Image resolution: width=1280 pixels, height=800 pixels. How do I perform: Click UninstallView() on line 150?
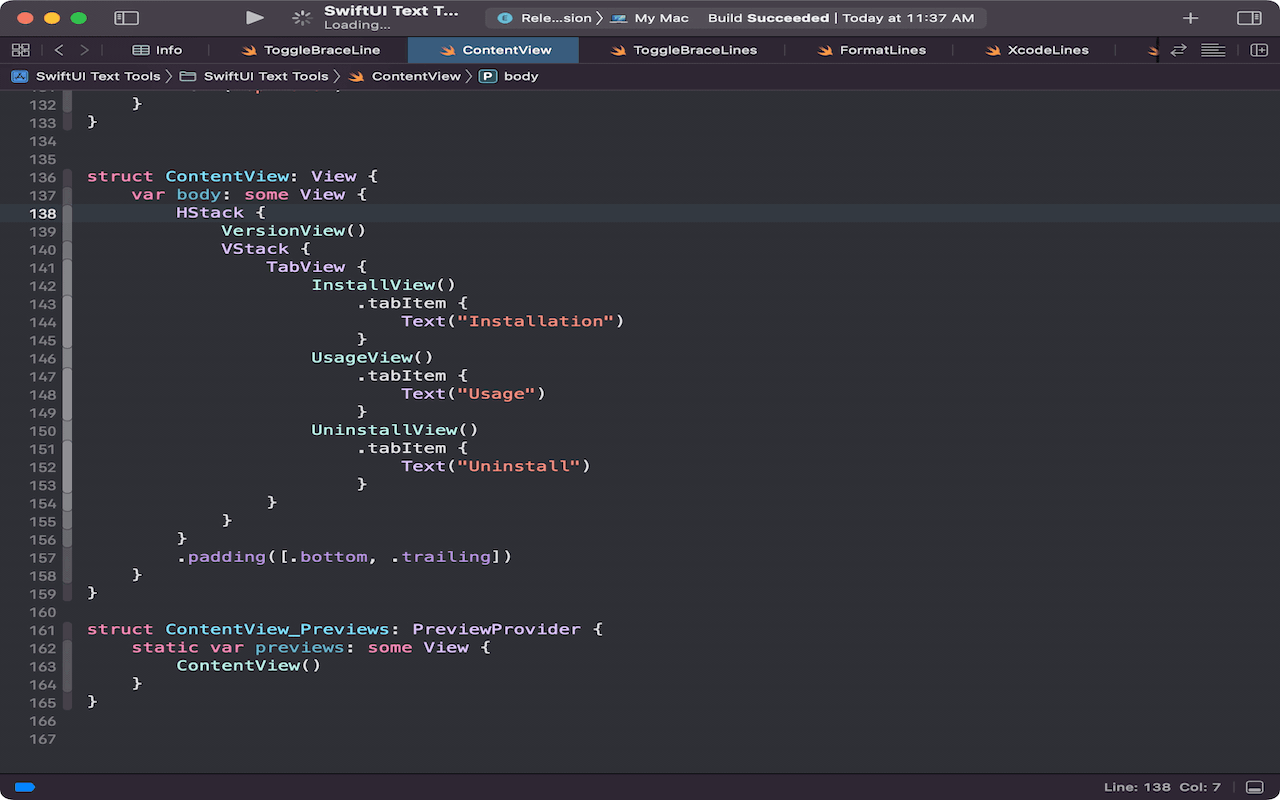tap(395, 430)
